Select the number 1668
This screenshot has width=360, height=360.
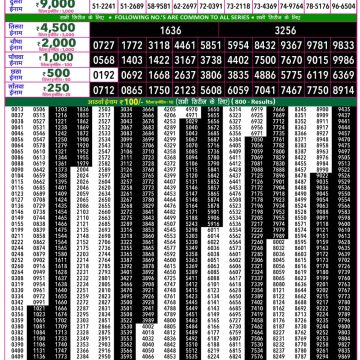159,75
